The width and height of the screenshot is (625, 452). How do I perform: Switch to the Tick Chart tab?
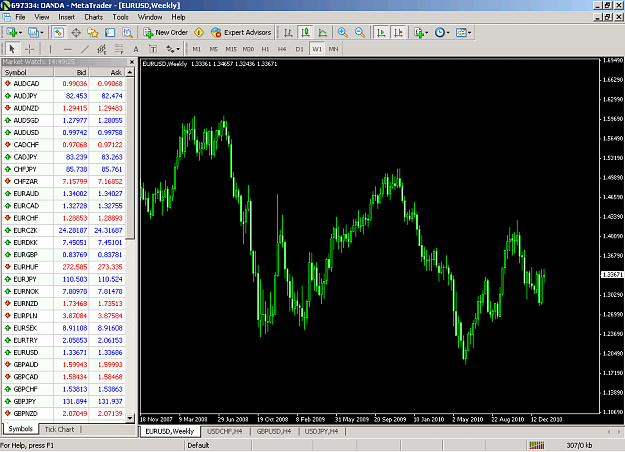(x=59, y=429)
